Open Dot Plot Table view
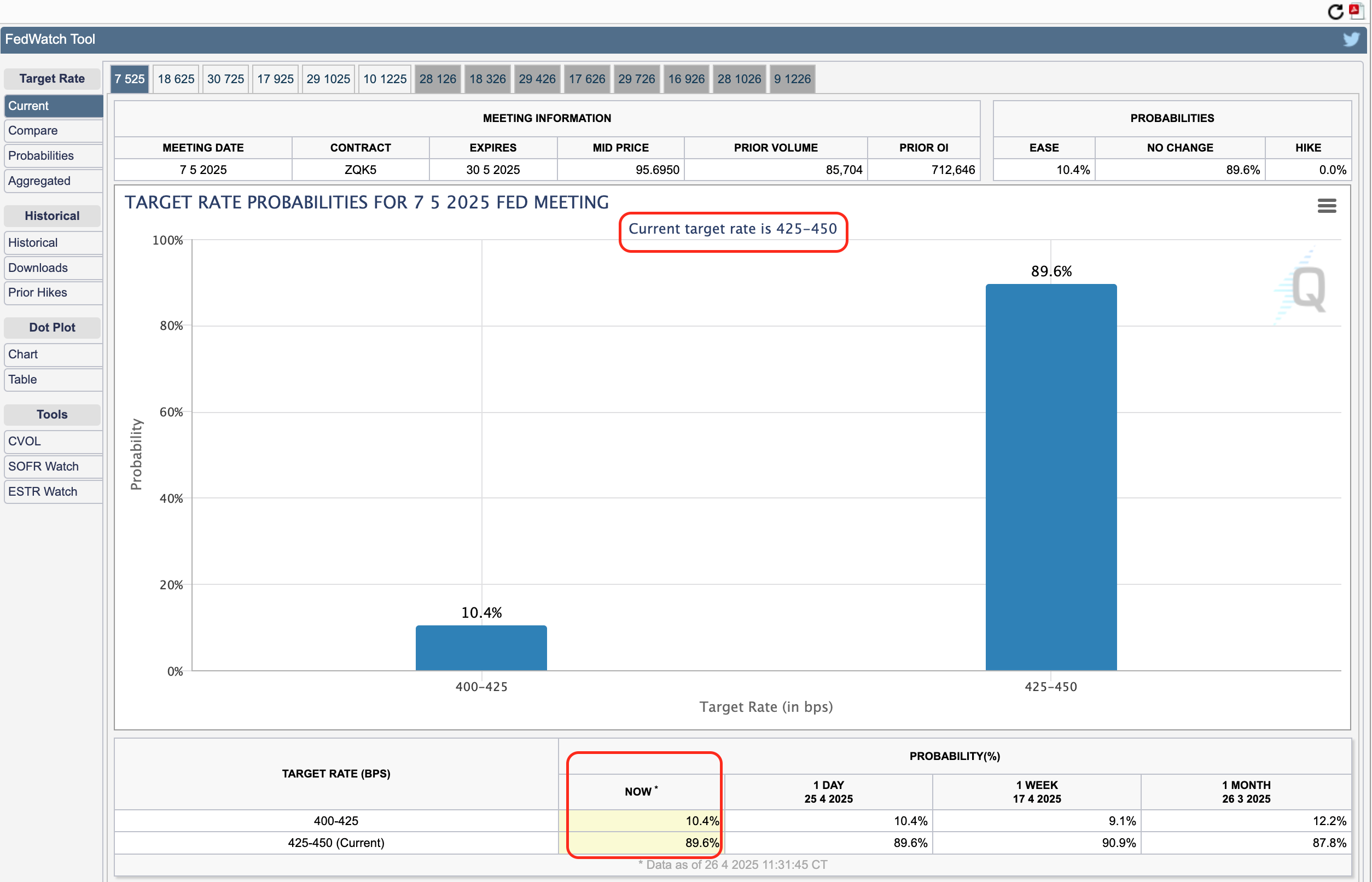The width and height of the screenshot is (1372, 882). coord(53,380)
